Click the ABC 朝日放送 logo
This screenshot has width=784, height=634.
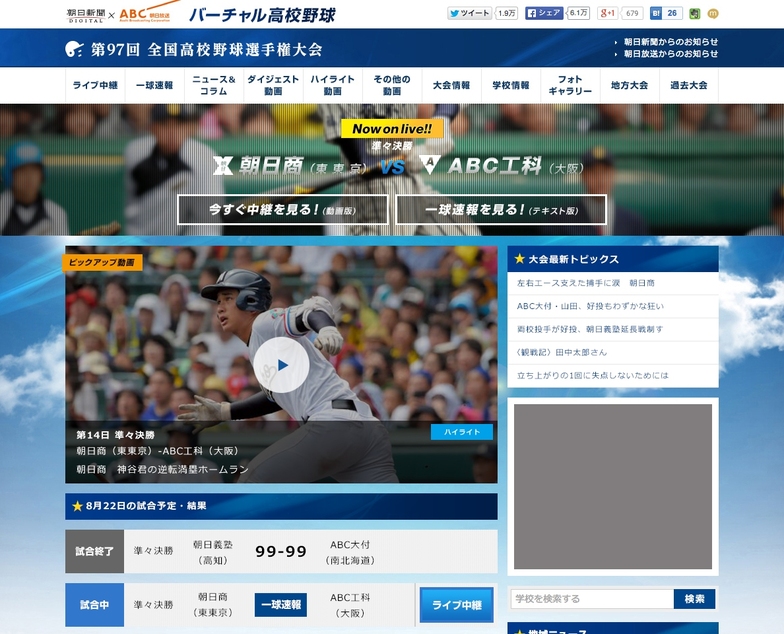pos(146,13)
